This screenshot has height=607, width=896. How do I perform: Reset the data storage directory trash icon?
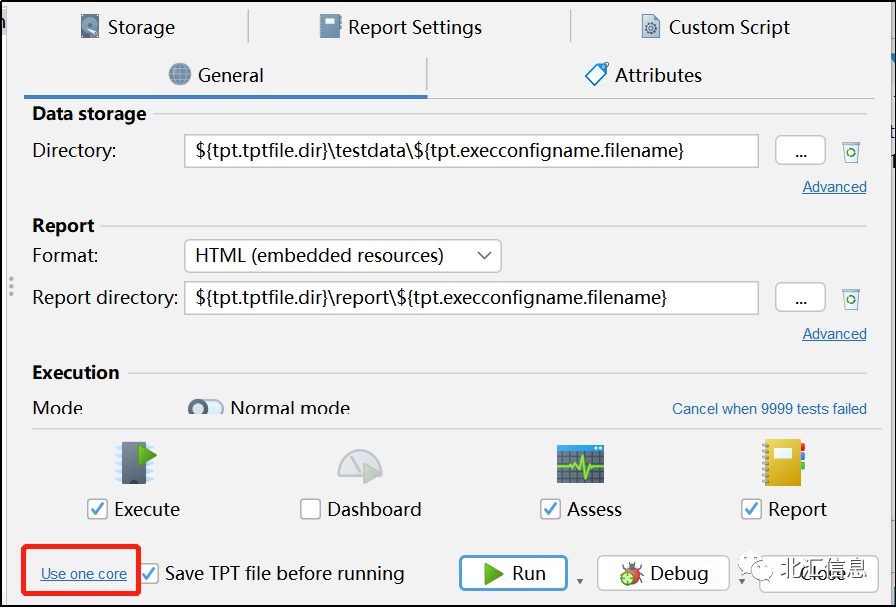point(851,152)
